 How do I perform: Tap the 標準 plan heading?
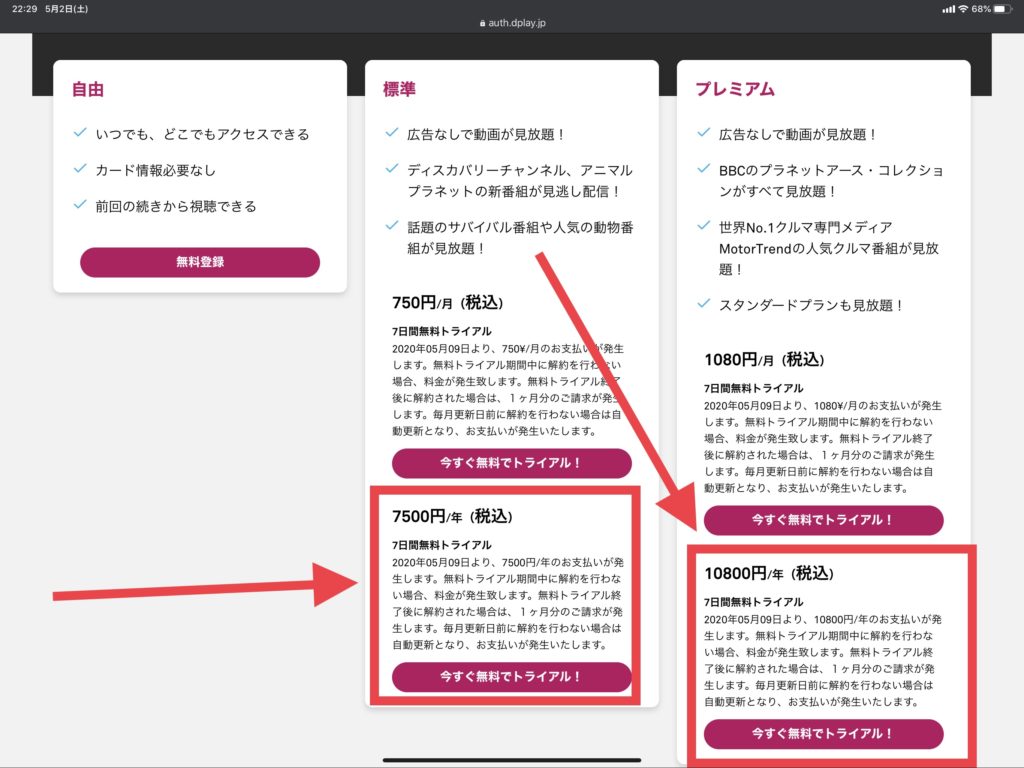[x=399, y=89]
